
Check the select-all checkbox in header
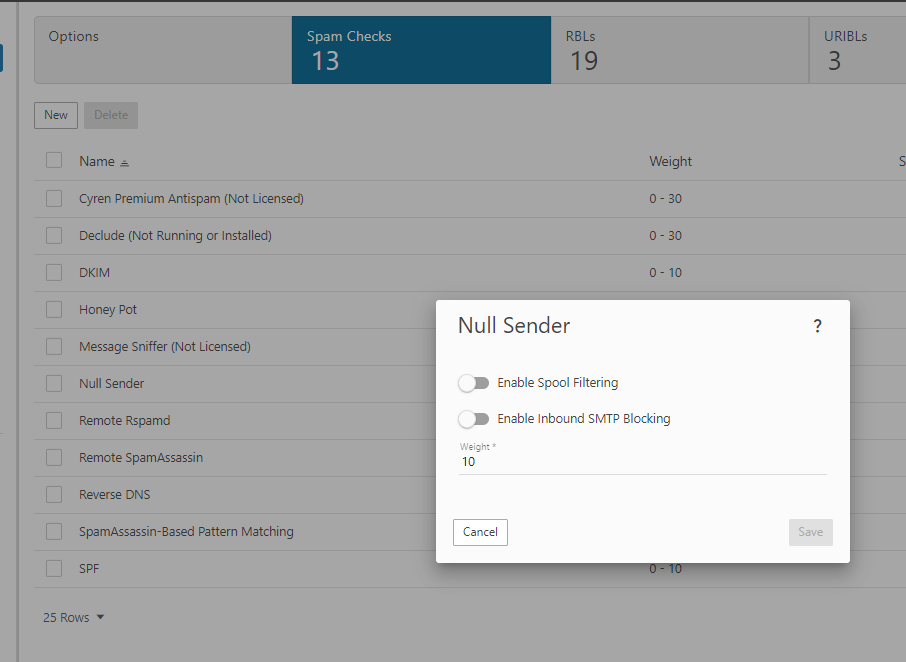point(54,160)
